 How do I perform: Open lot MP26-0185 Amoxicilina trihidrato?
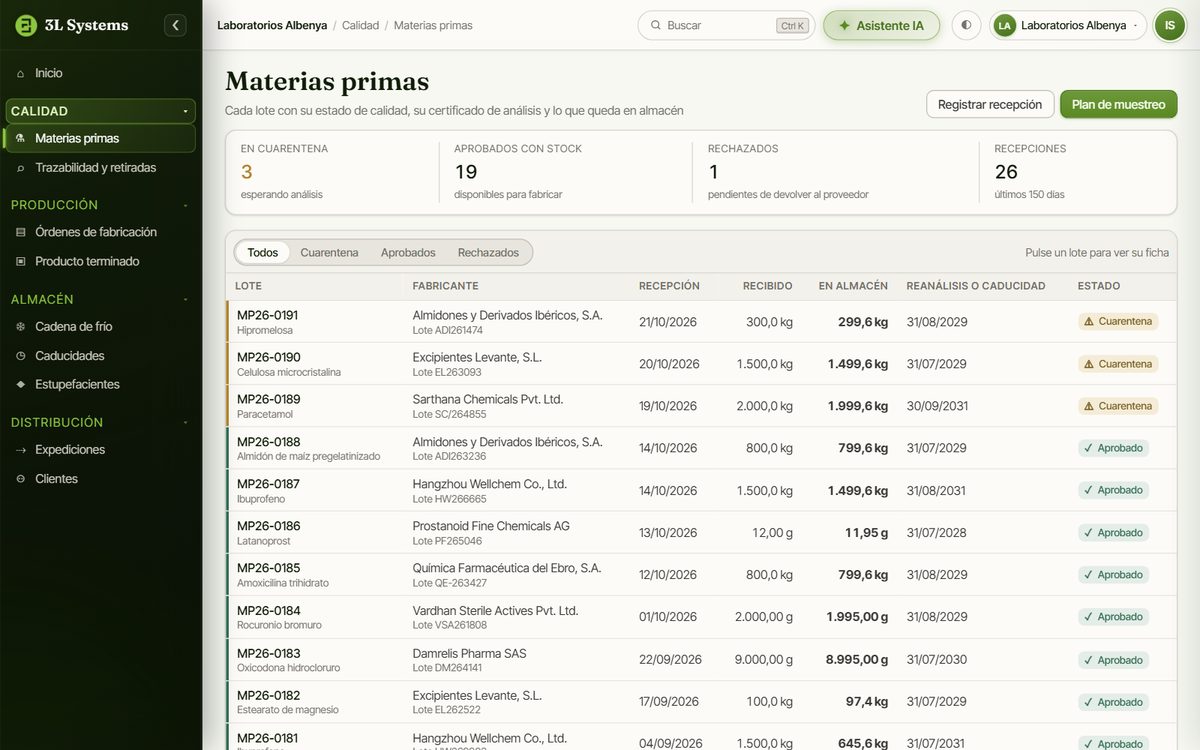(701, 575)
